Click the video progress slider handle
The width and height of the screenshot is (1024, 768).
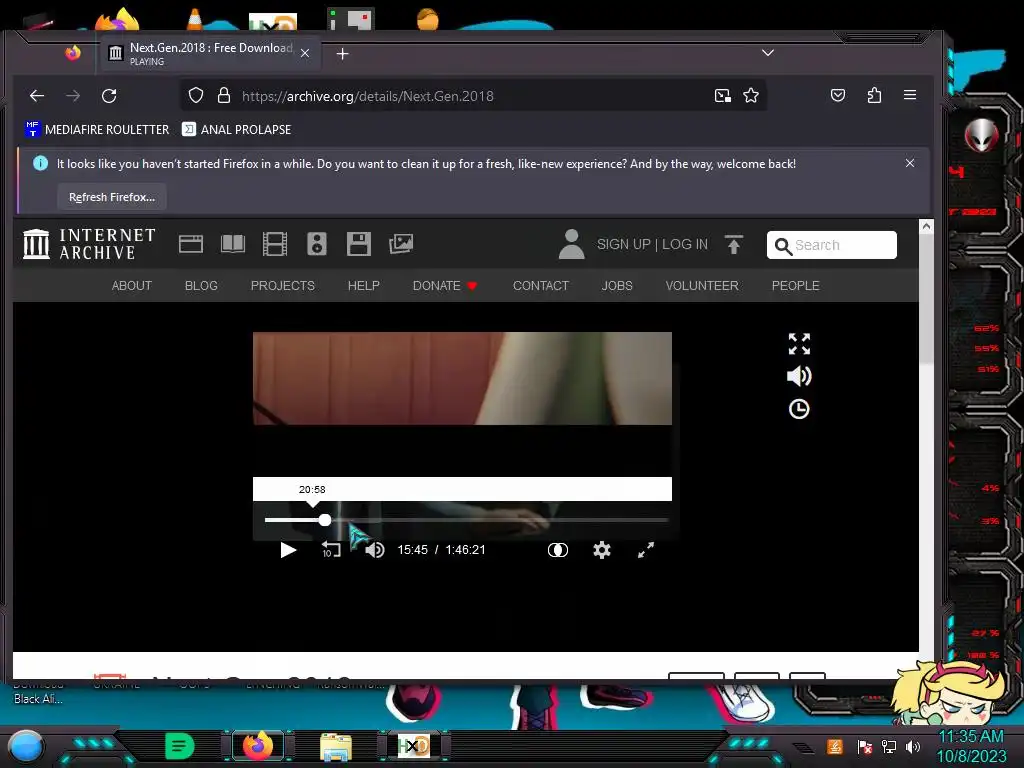pos(325,520)
